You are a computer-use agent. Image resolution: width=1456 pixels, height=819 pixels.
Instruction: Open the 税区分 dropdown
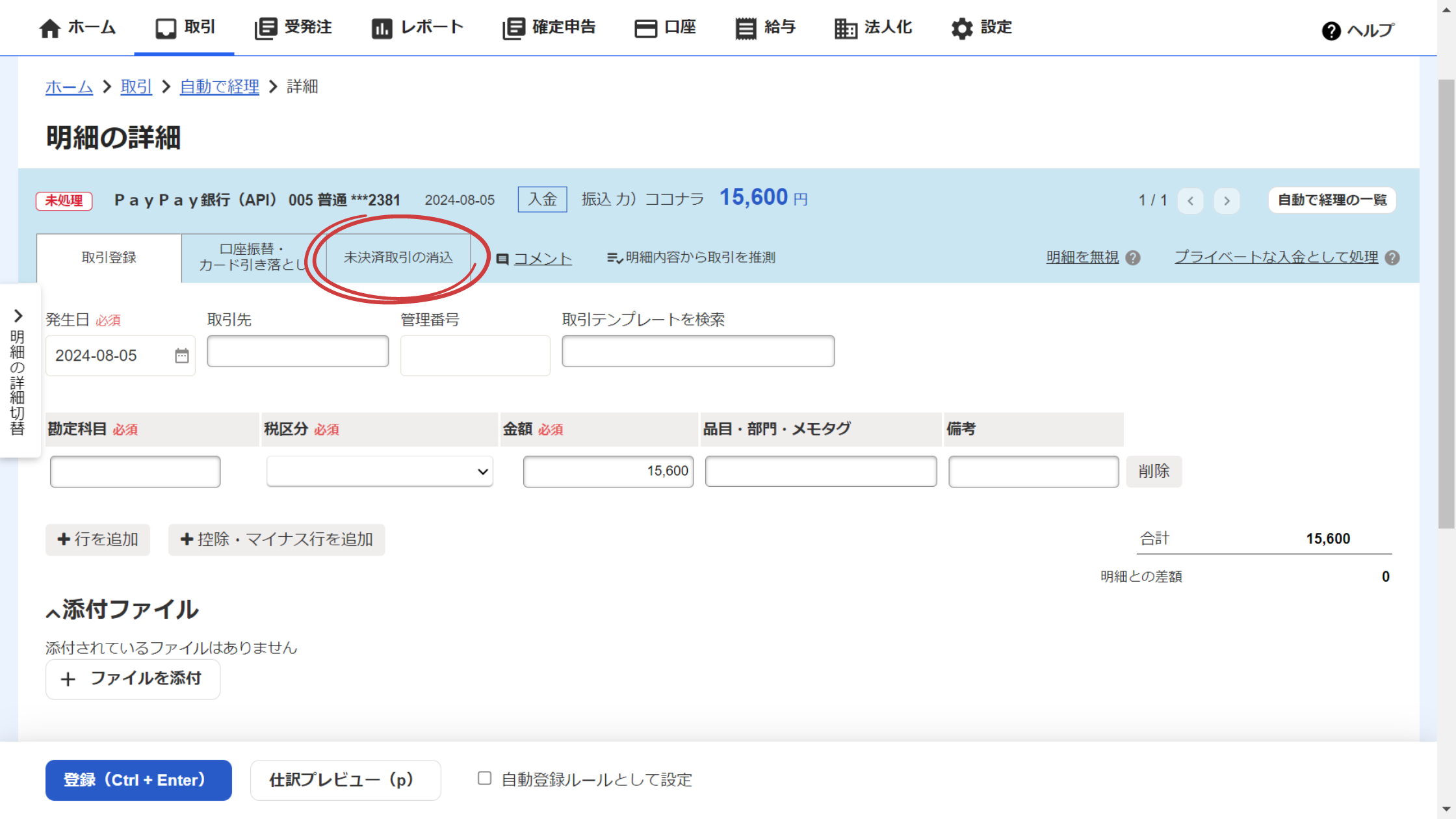[380, 471]
